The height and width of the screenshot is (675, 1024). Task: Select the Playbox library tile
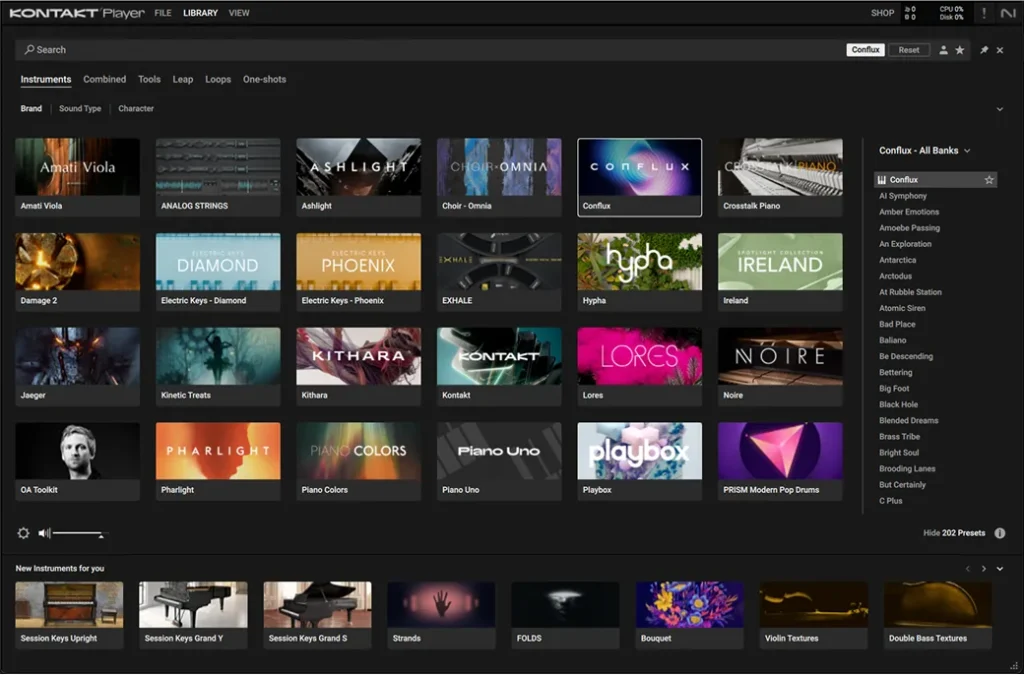pos(639,462)
